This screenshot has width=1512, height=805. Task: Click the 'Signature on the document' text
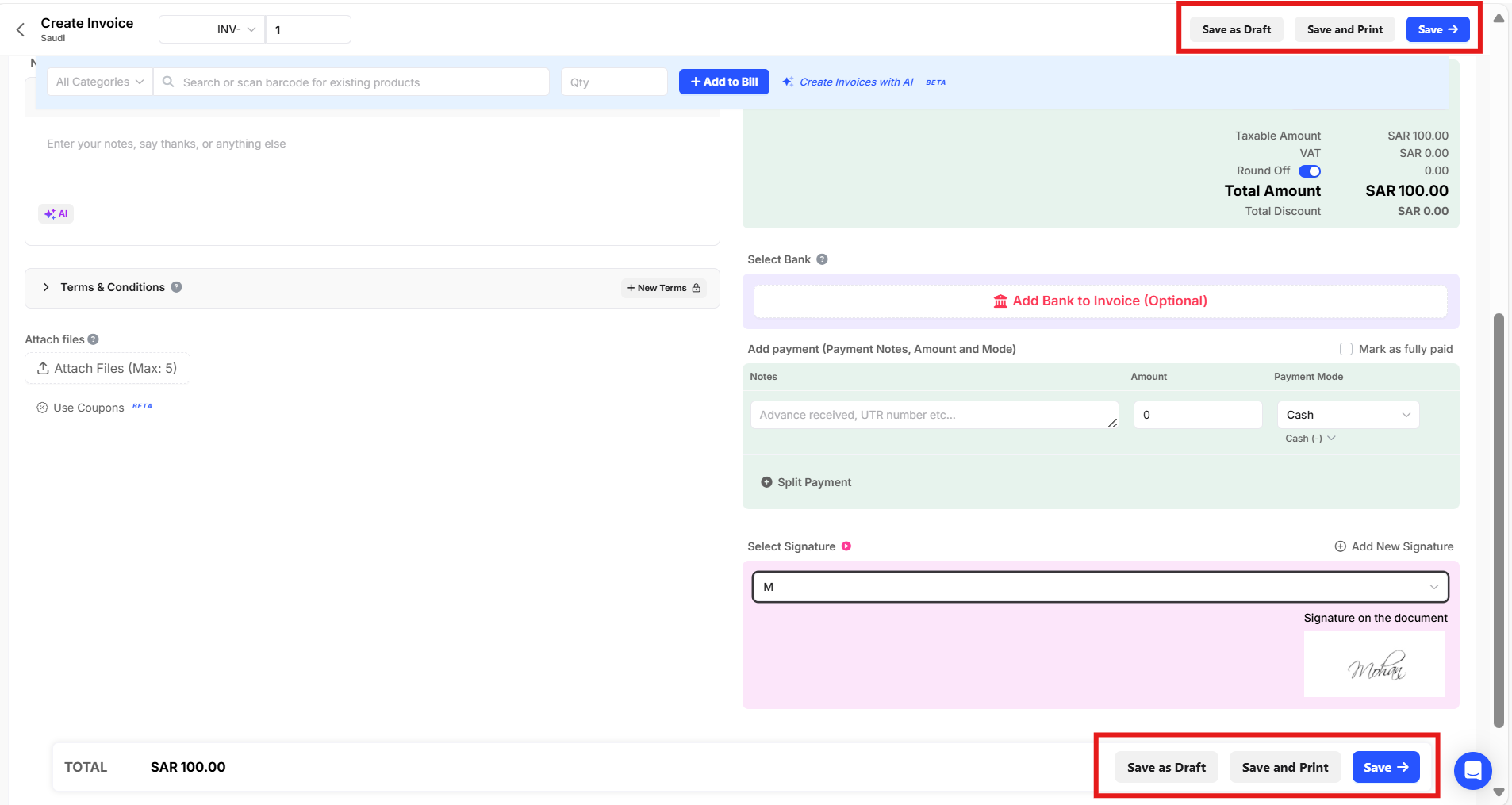point(1376,618)
